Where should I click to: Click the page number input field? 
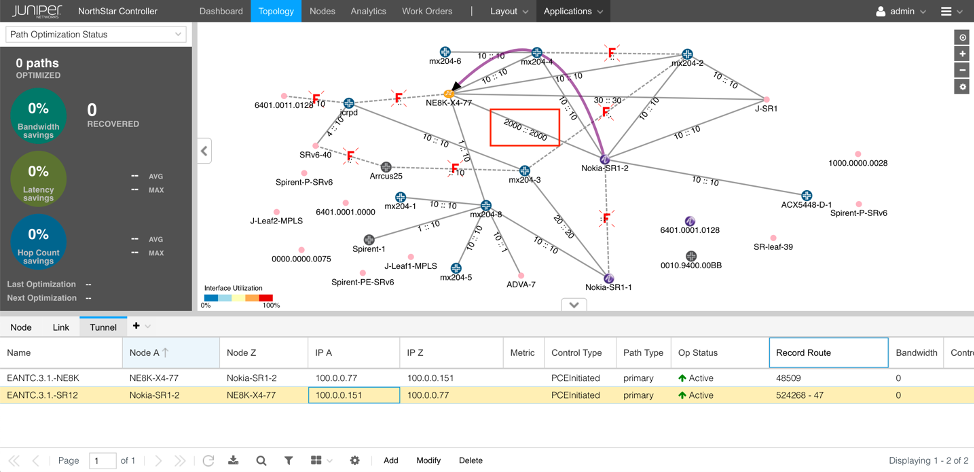pos(102,461)
